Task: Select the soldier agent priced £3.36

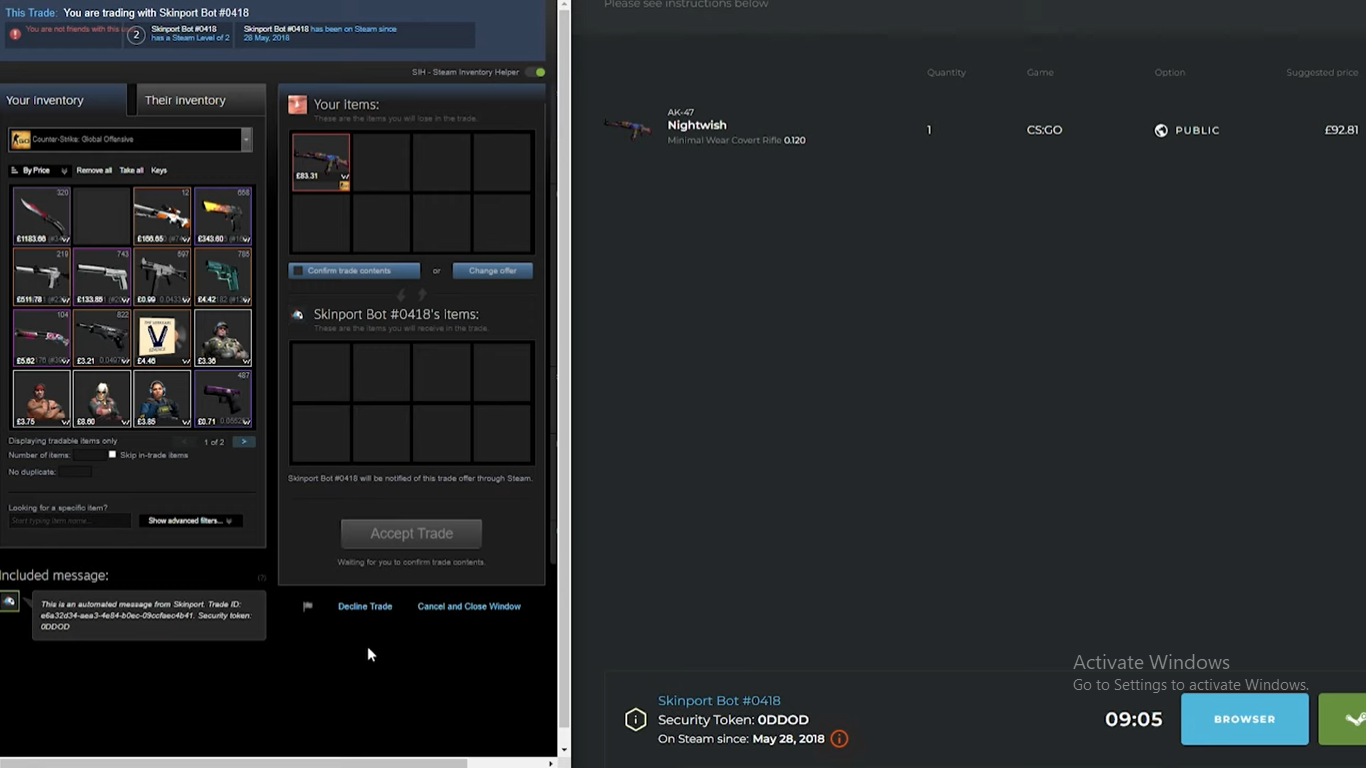Action: pyautogui.click(x=222, y=338)
